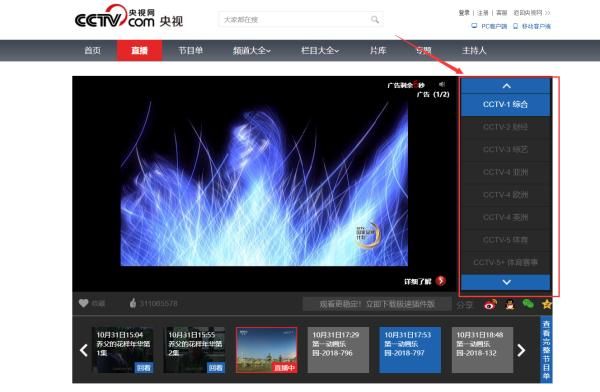Share to QQ penguin icon
600x392 pixels.
coord(510,305)
